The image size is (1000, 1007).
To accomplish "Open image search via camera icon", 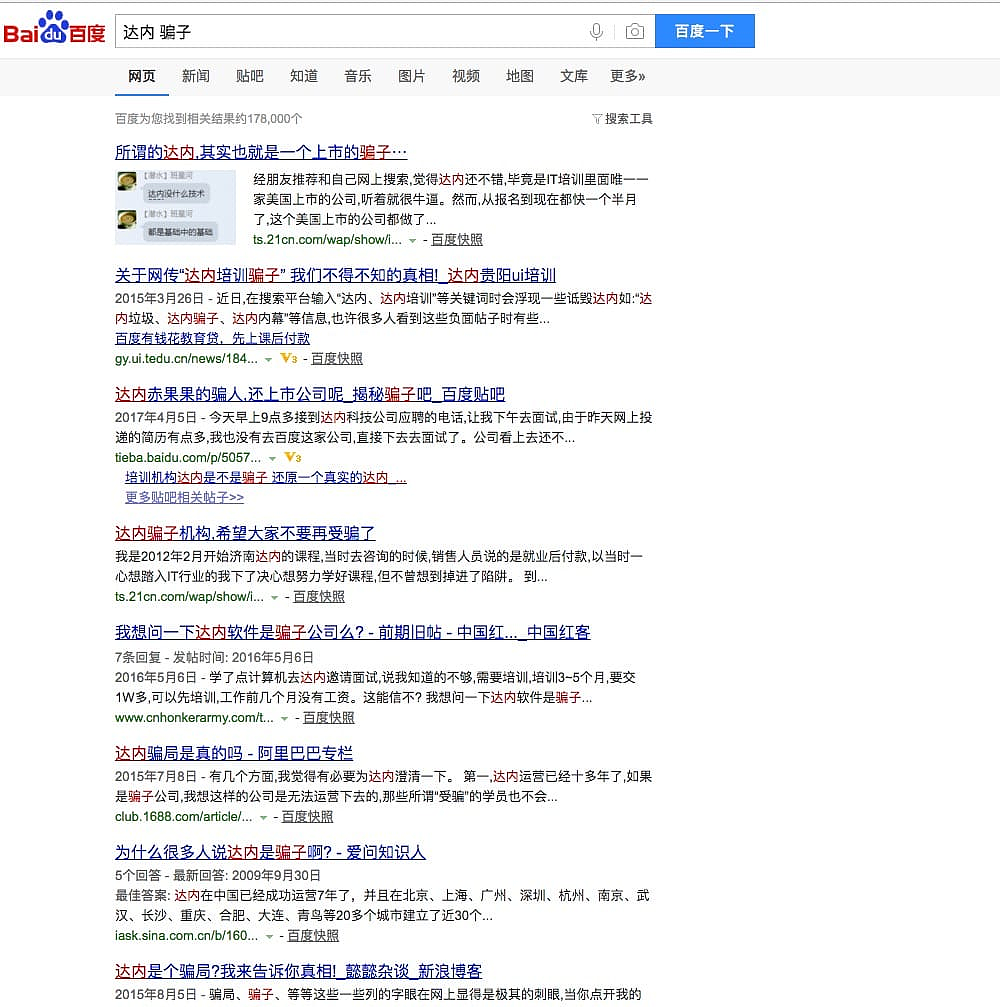I will pos(634,32).
